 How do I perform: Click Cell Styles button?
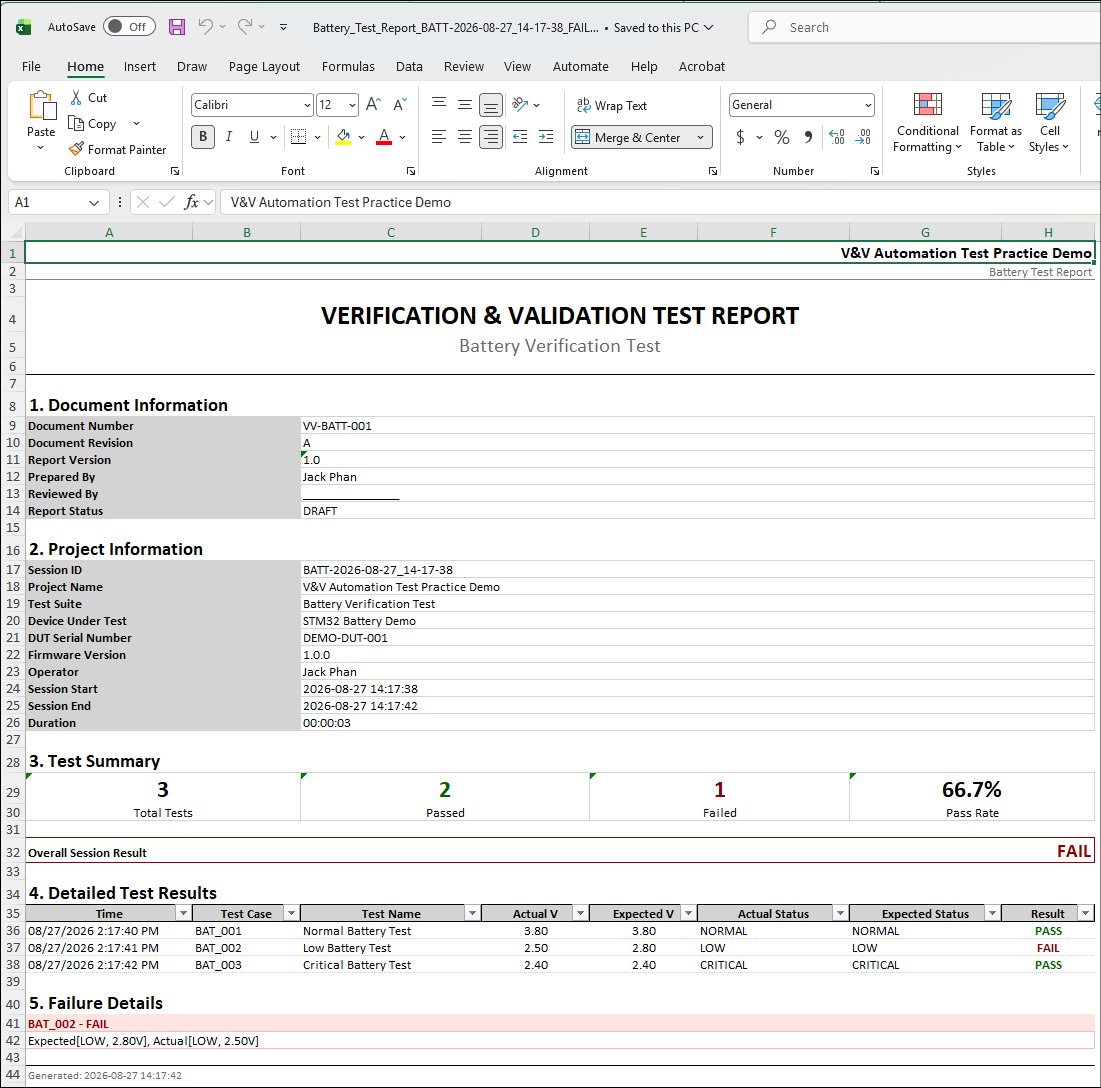pyautogui.click(x=1049, y=123)
